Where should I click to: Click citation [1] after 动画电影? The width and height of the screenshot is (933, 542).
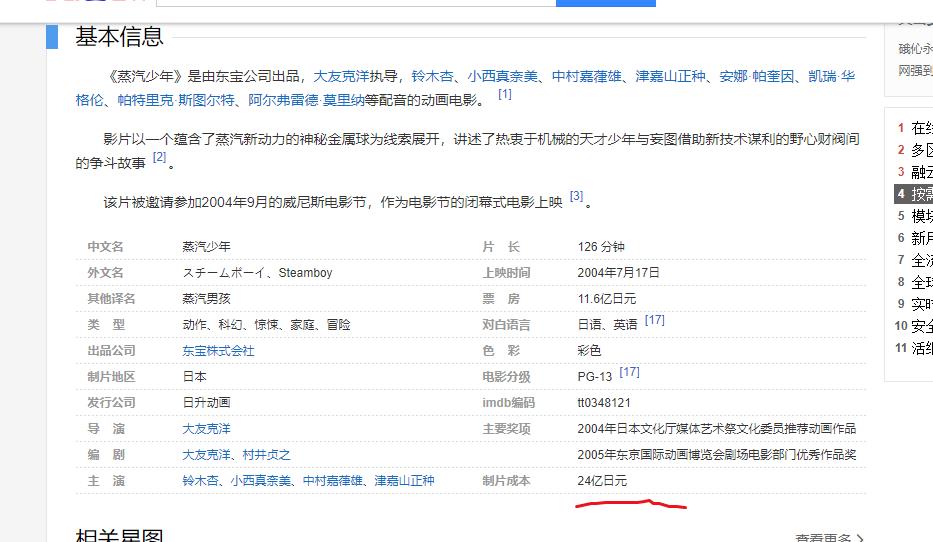505,94
